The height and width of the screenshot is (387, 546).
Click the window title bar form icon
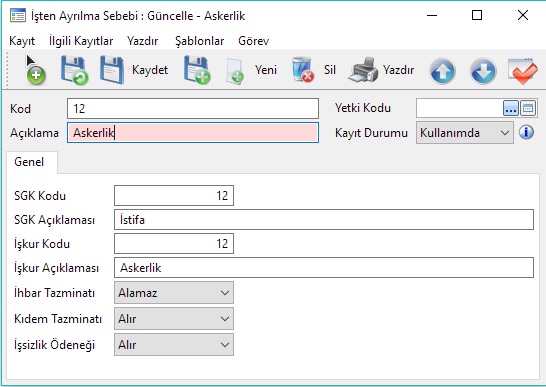click(18, 16)
